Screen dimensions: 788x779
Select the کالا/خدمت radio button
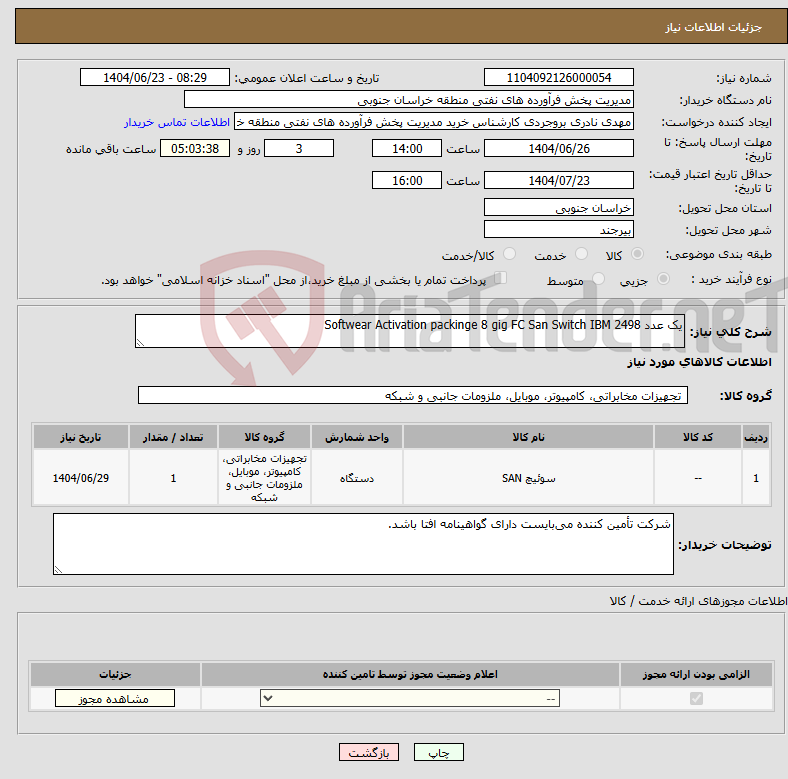509,254
